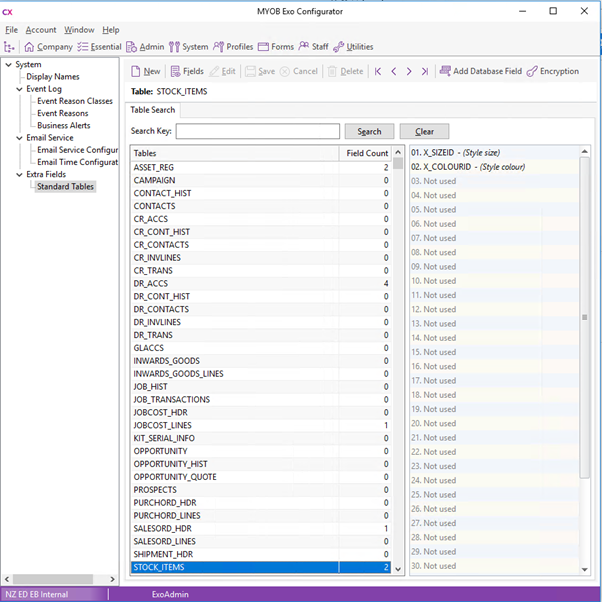Select the STOCK_ITEMS table row
This screenshot has width=602, height=602.
click(261, 567)
